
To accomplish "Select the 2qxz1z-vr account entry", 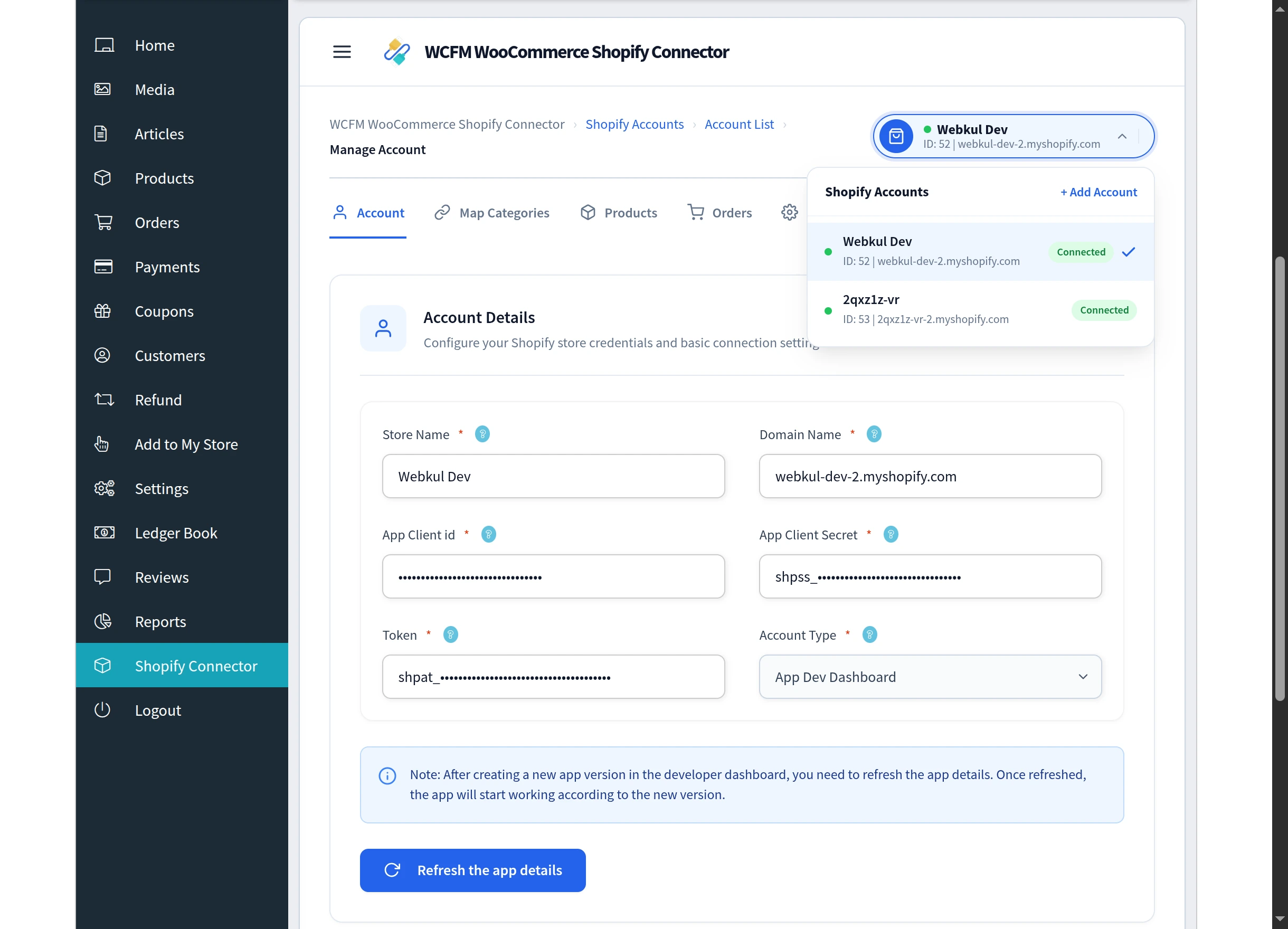I will (980, 309).
